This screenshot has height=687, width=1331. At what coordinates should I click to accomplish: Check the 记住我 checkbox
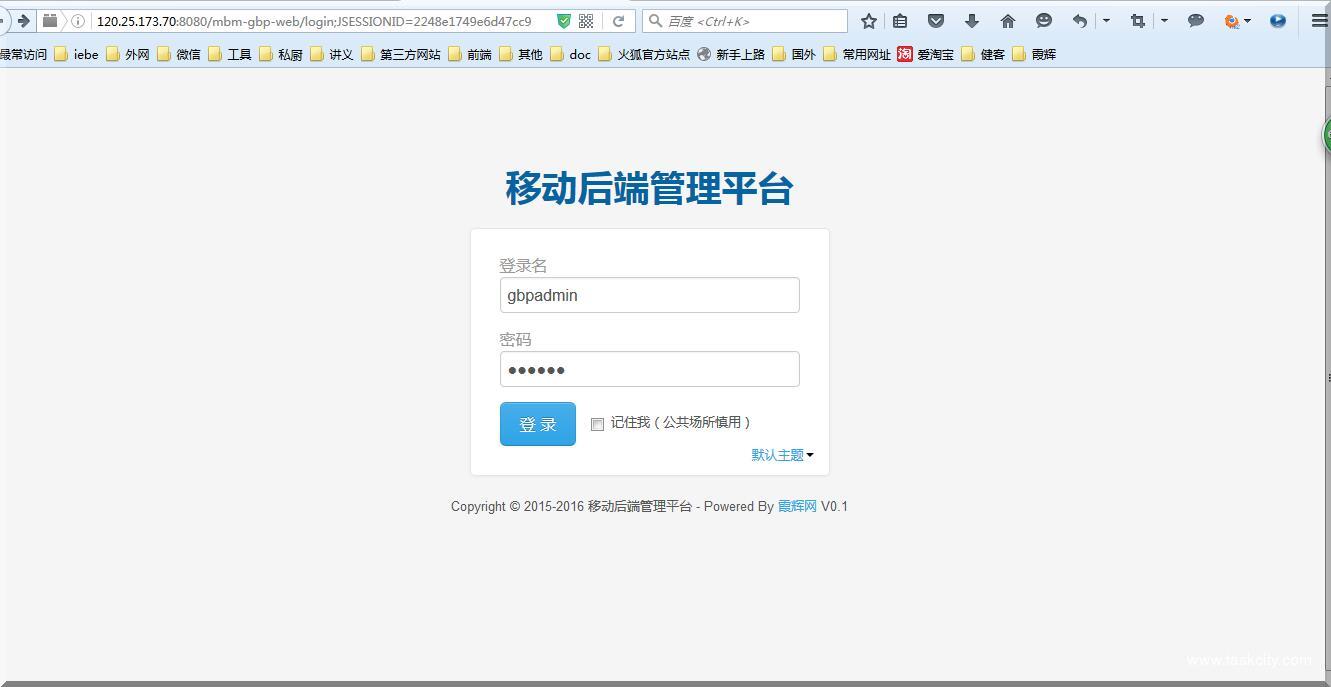[597, 424]
